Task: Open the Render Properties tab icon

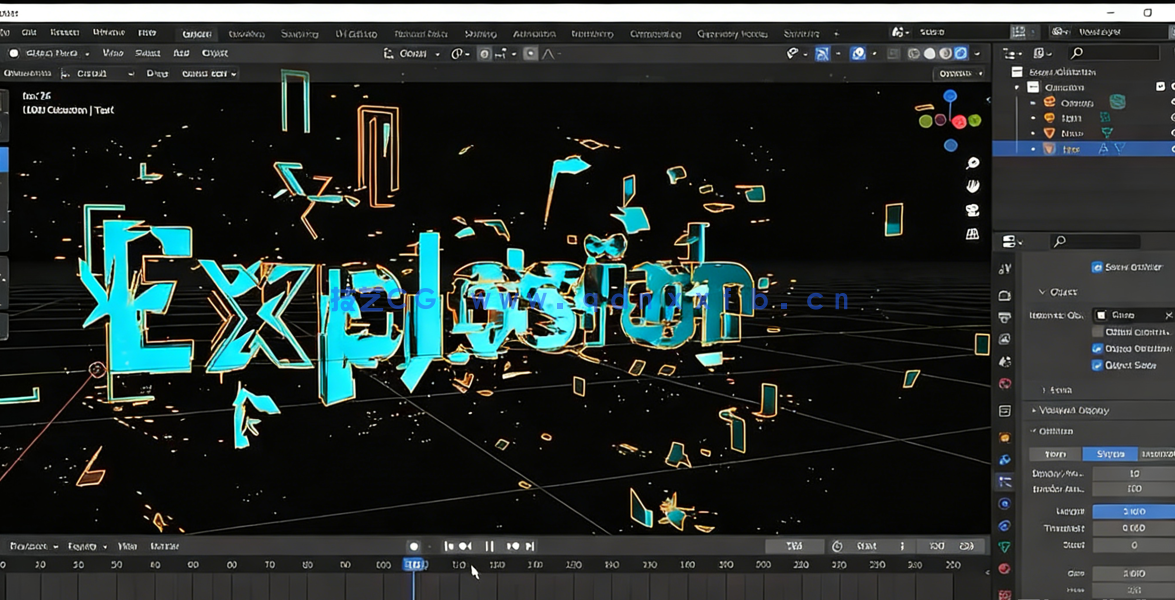Action: (x=1004, y=294)
